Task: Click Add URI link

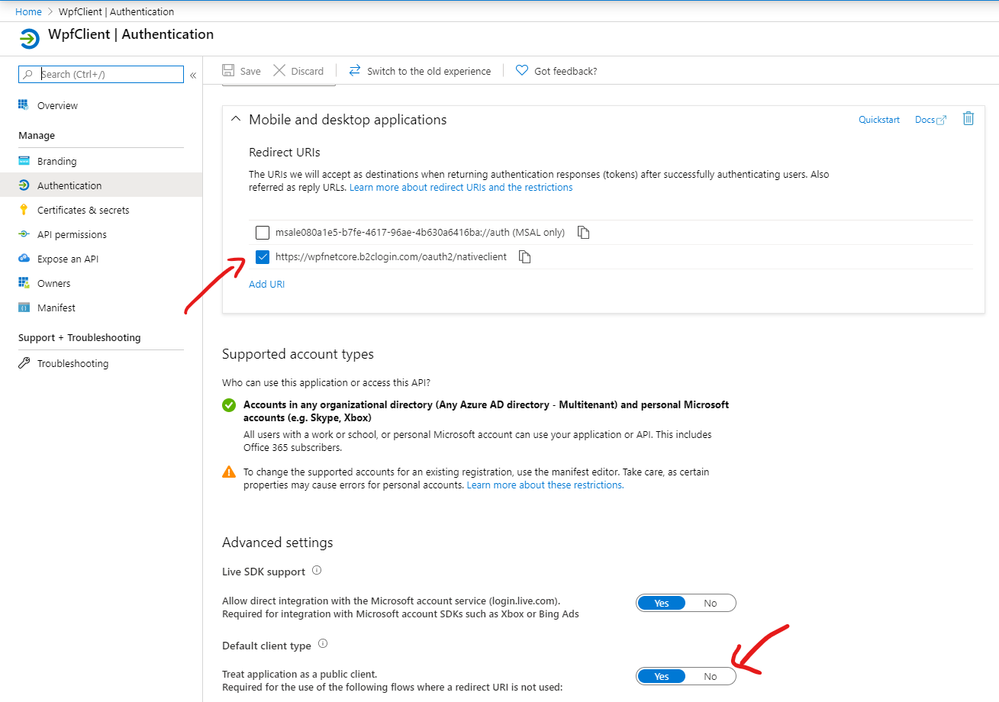Action: click(266, 284)
